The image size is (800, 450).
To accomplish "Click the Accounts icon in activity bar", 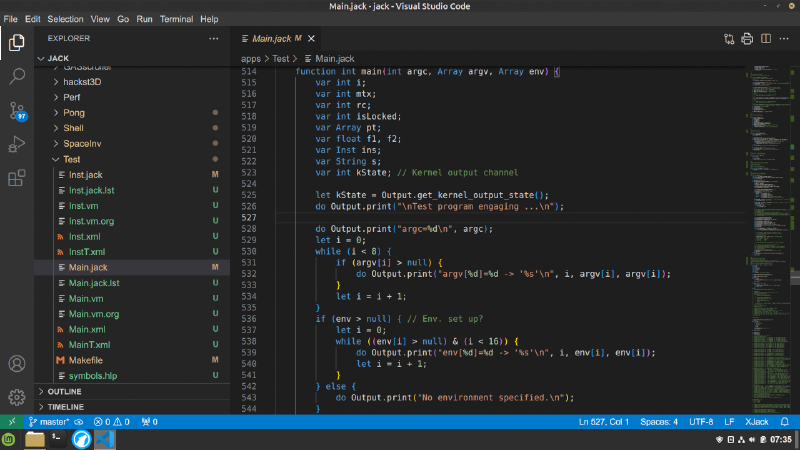I will 17,364.
